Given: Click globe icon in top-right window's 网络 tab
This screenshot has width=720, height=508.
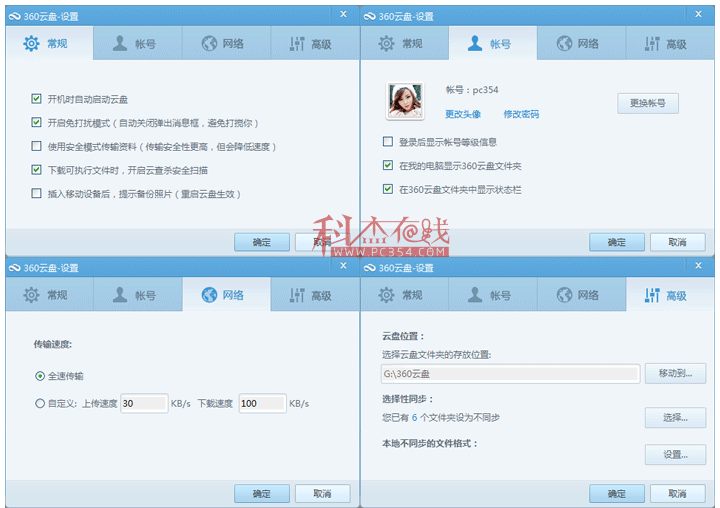Looking at the screenshot, I should [x=564, y=44].
